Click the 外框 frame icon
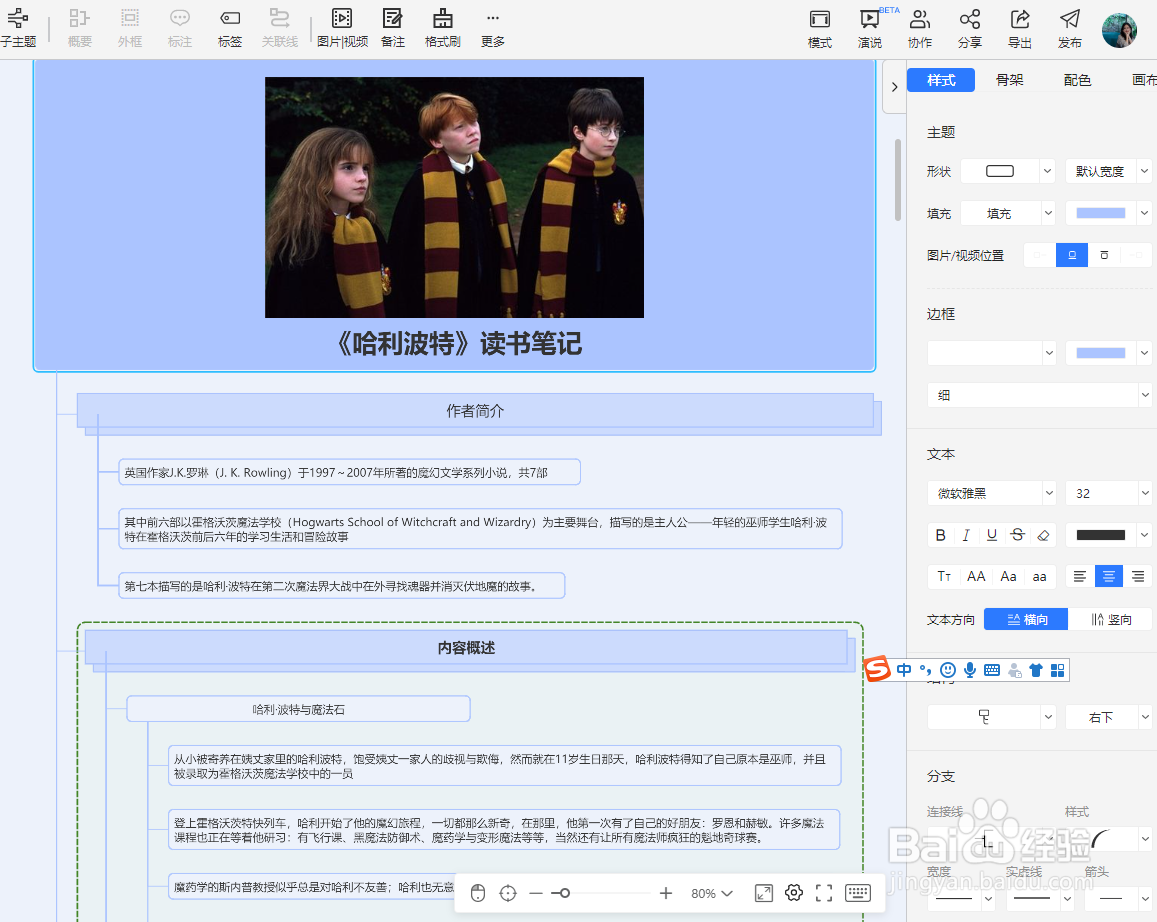The height and width of the screenshot is (922, 1157). point(130,28)
